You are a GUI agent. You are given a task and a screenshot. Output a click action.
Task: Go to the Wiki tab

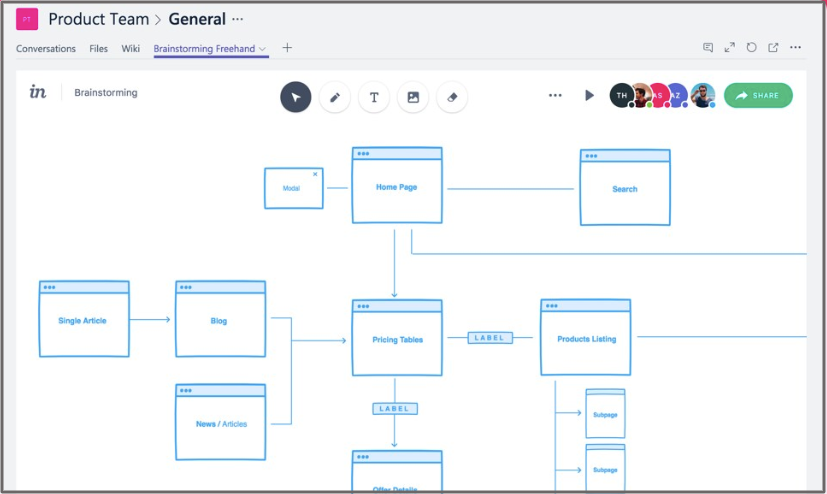(131, 48)
